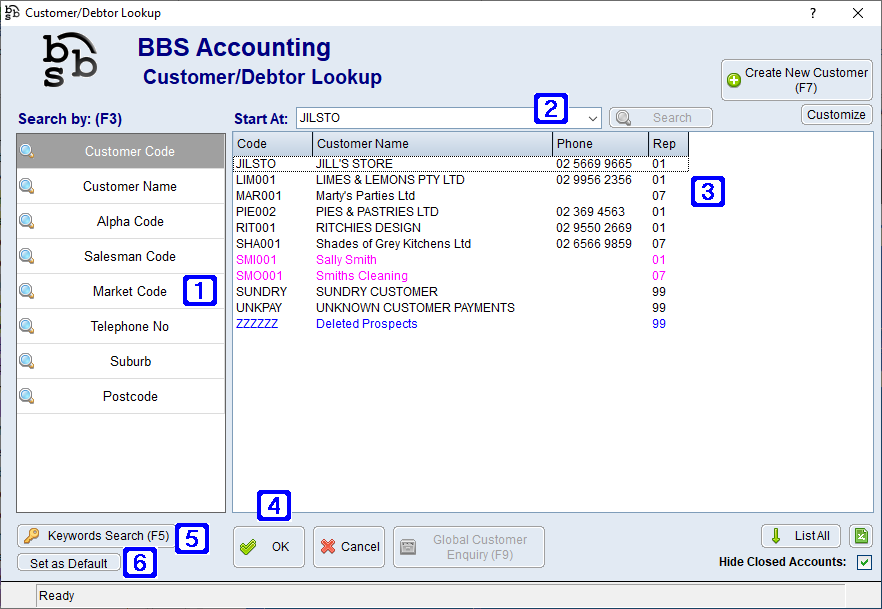Viewport: 882px width, 609px height.
Task: Open Help via the question mark icon
Action: [x=812, y=13]
